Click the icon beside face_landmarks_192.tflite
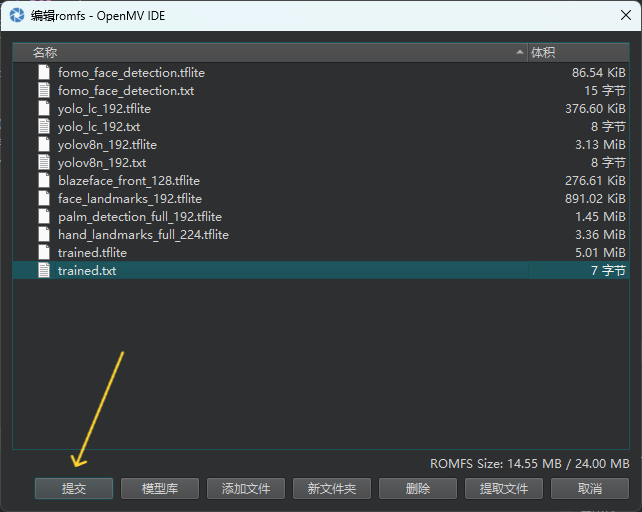The height and width of the screenshot is (512, 642). coord(43,199)
